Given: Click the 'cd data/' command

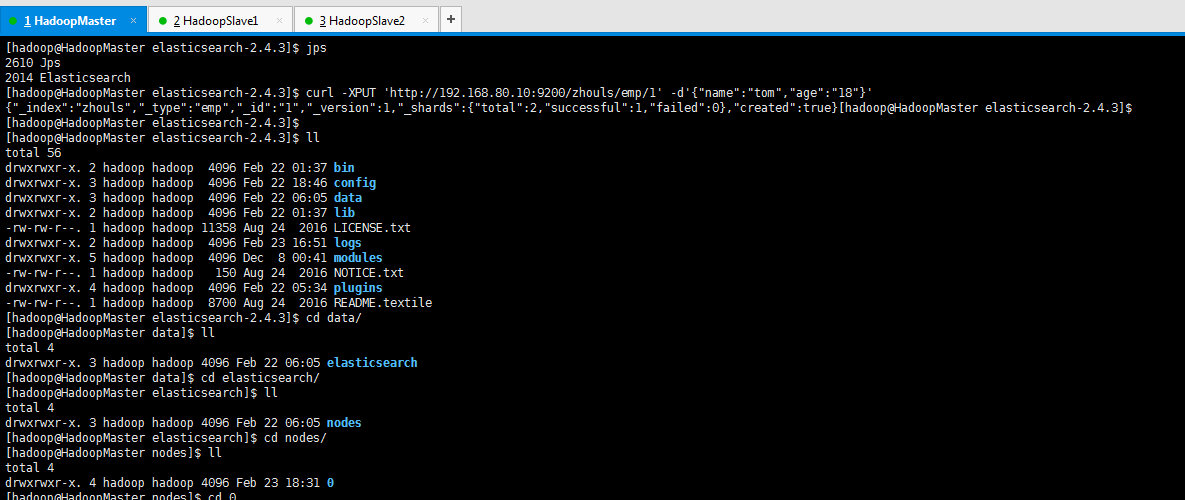Looking at the screenshot, I should pyautogui.click(x=333, y=318).
